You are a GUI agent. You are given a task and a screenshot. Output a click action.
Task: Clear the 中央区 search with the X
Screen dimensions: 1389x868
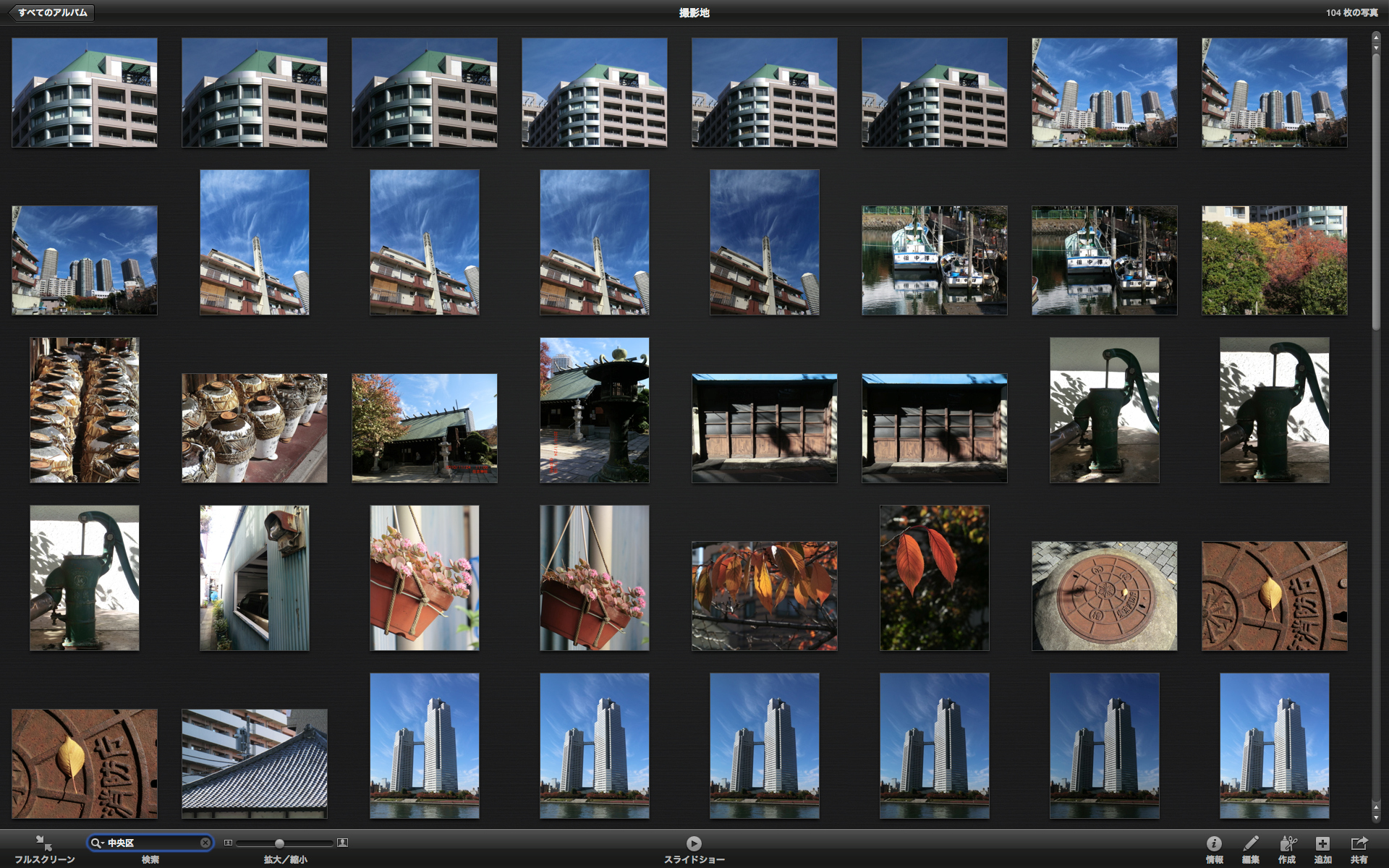pos(205,843)
